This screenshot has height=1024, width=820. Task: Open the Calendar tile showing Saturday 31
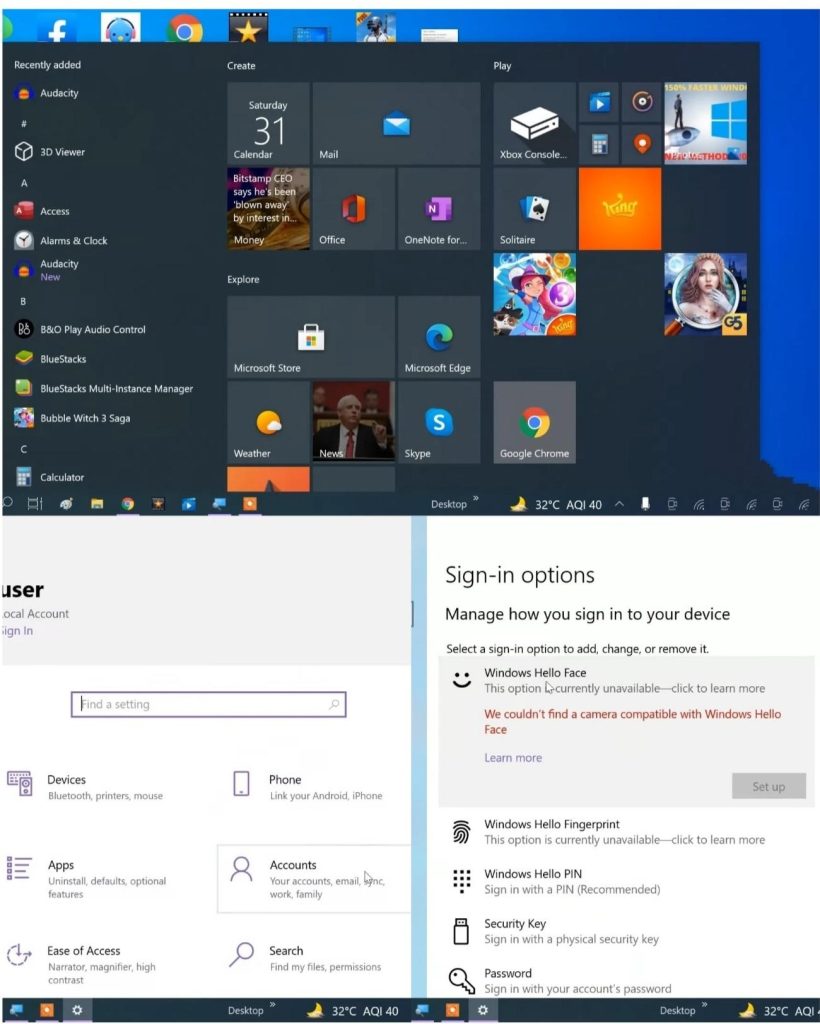(x=268, y=123)
